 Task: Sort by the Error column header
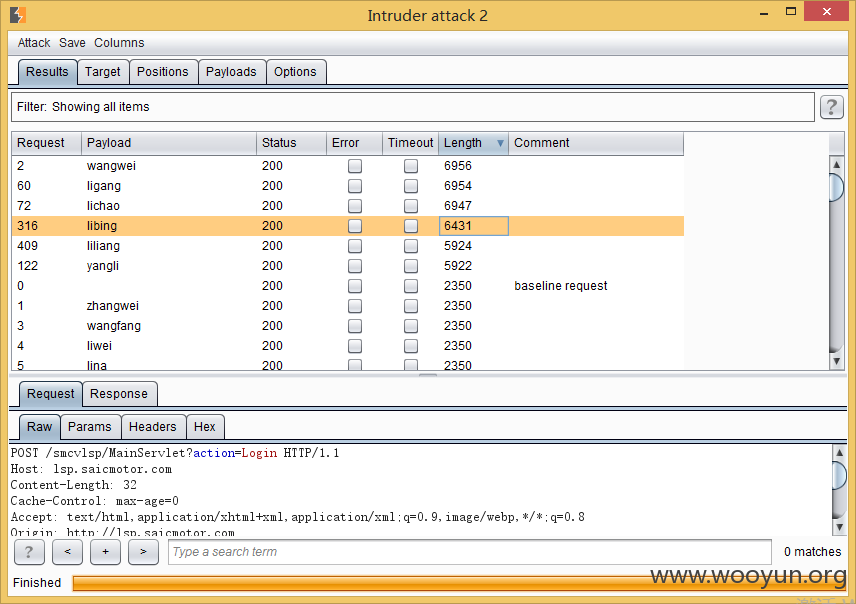[x=354, y=143]
